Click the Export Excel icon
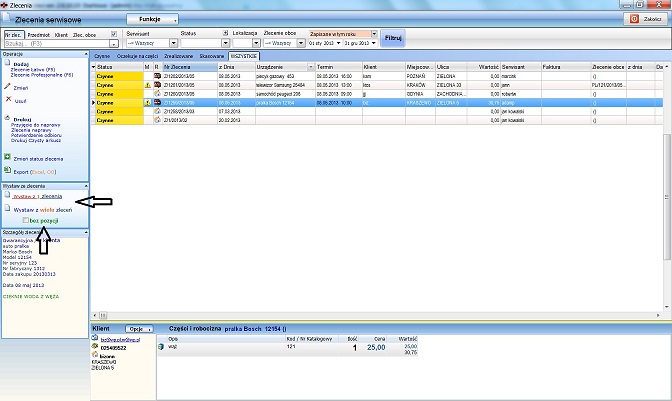 [7, 171]
